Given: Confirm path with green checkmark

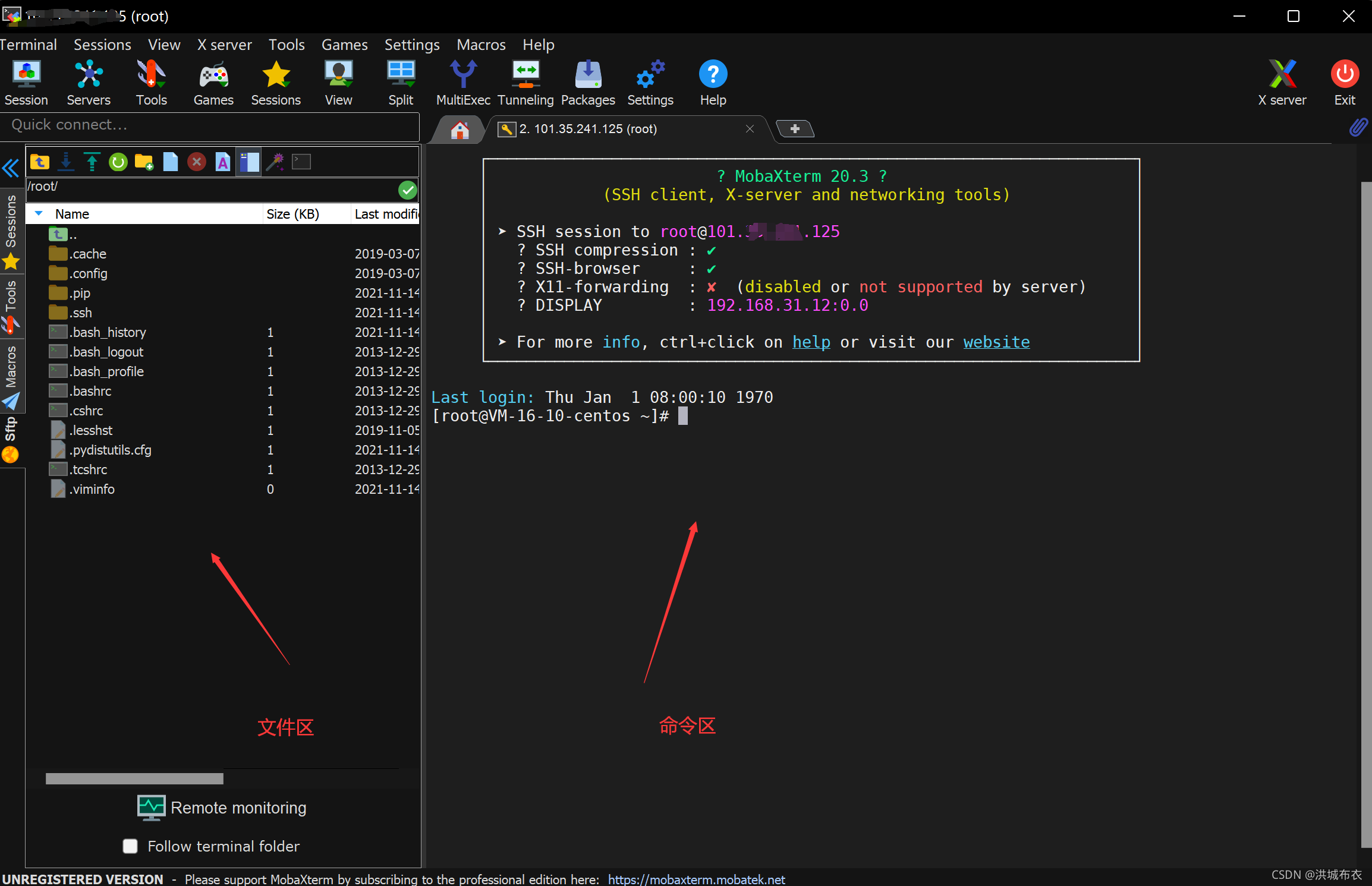Looking at the screenshot, I should point(407,190).
